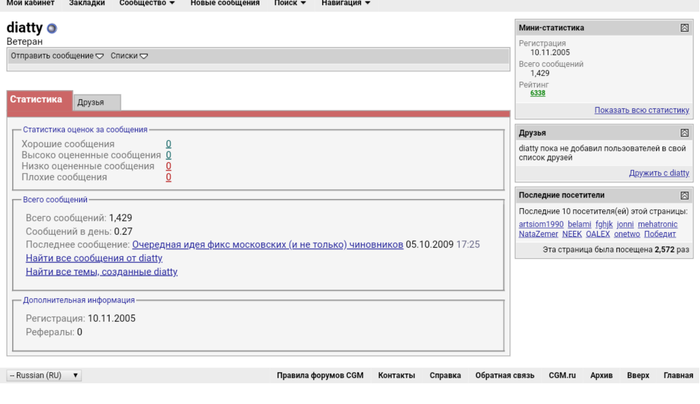This screenshot has width=700, height=404.
Task: Expand the Списки dropdown
Action: tap(129, 56)
